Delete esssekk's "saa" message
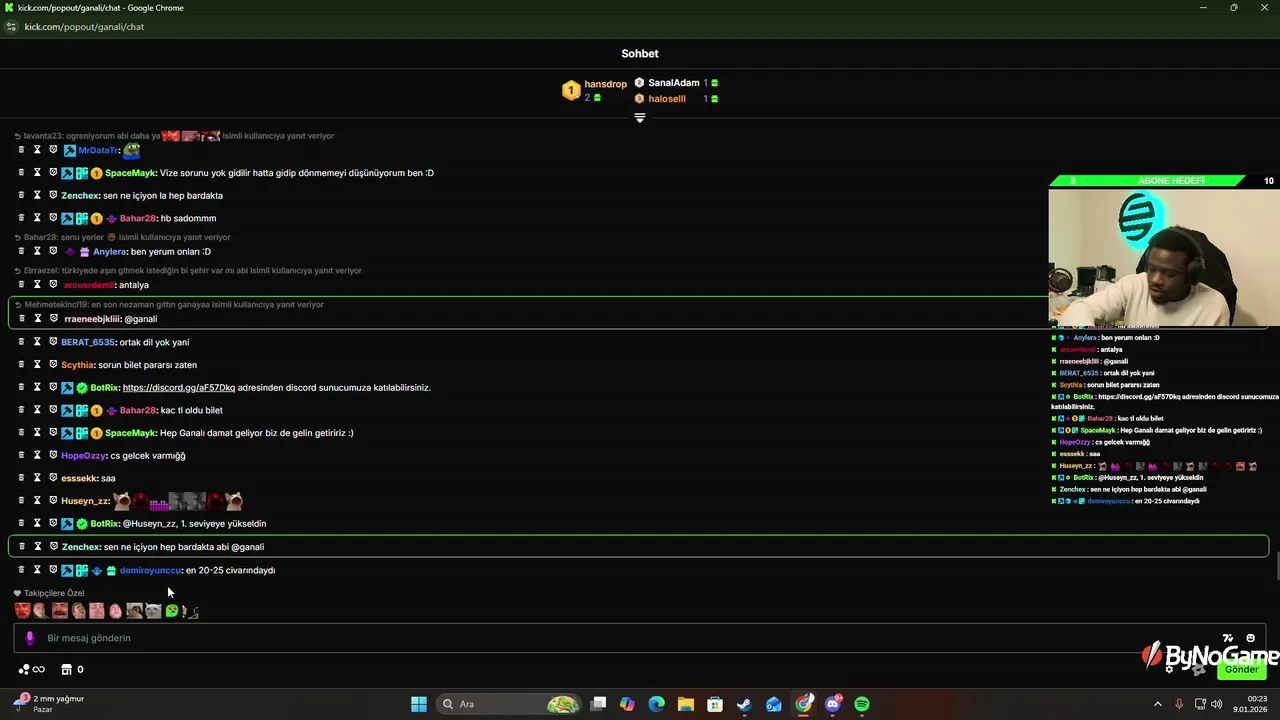 click(21, 478)
